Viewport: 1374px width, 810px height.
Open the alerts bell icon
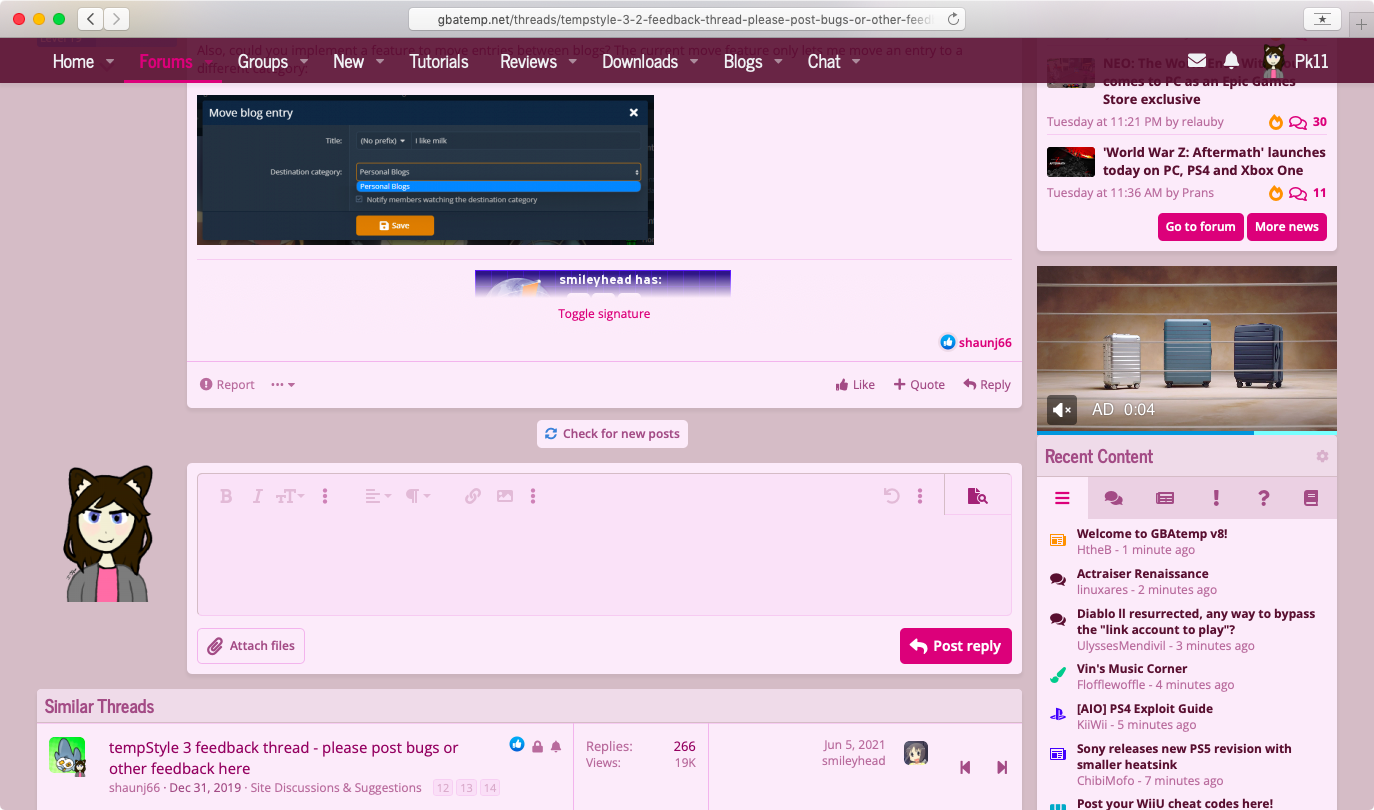click(1232, 61)
